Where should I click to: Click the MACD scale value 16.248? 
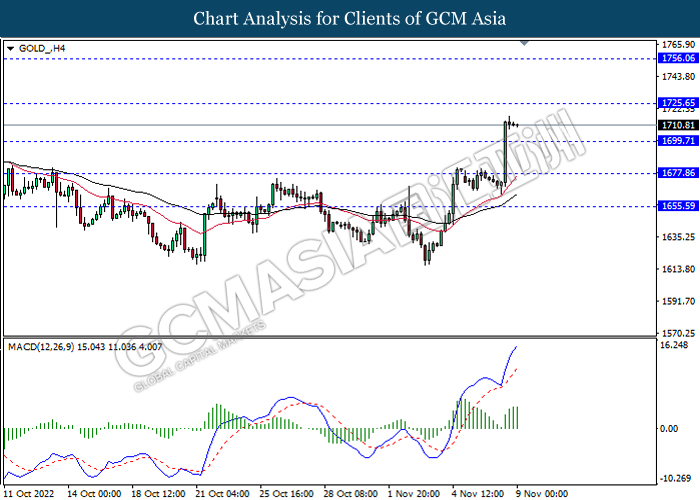coord(674,345)
